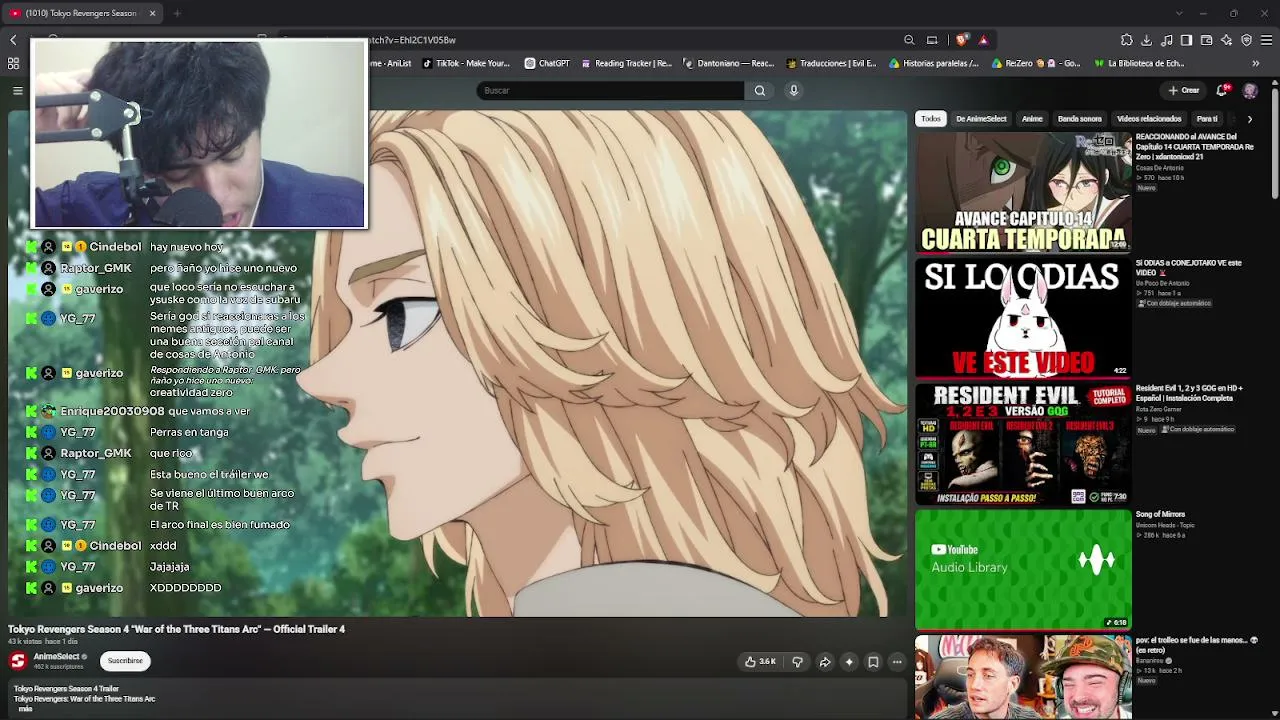Open 'Si ODIAS a CONEJOTAKO' video title
This screenshot has width=1280, height=720.
click(x=1189, y=267)
